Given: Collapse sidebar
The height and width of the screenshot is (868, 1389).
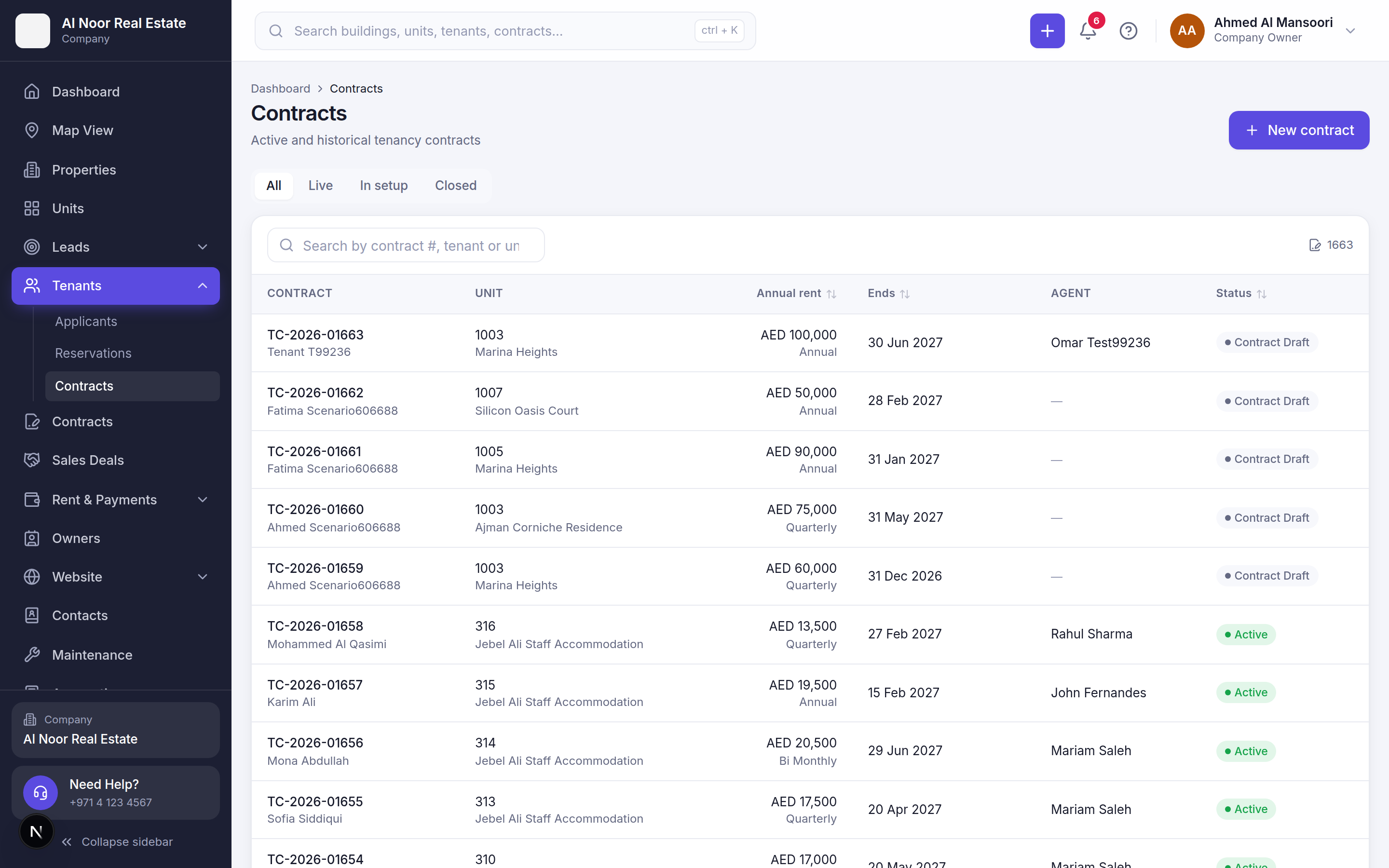Looking at the screenshot, I should pyautogui.click(x=117, y=841).
